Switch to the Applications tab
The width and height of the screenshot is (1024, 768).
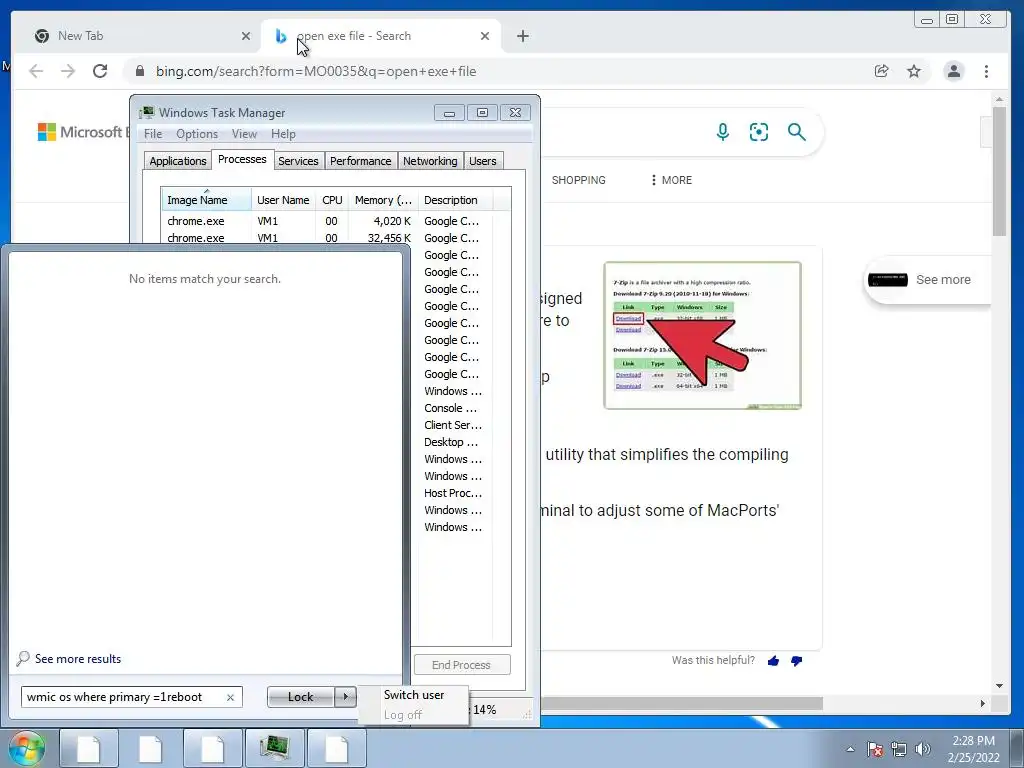178,161
